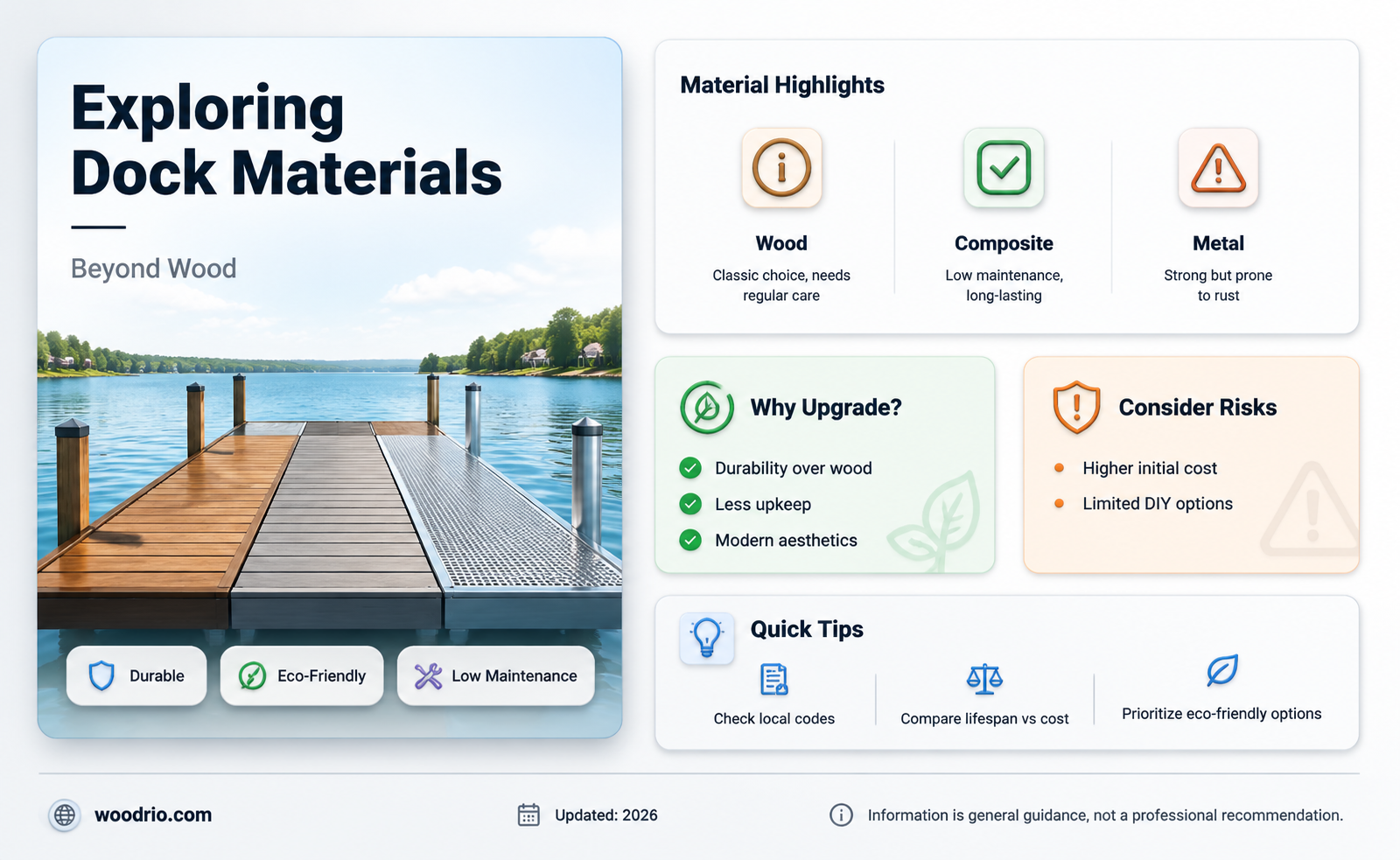Image resolution: width=1400 pixels, height=860 pixels.
Task: Click the Why Upgrade? heading
Action: [826, 408]
